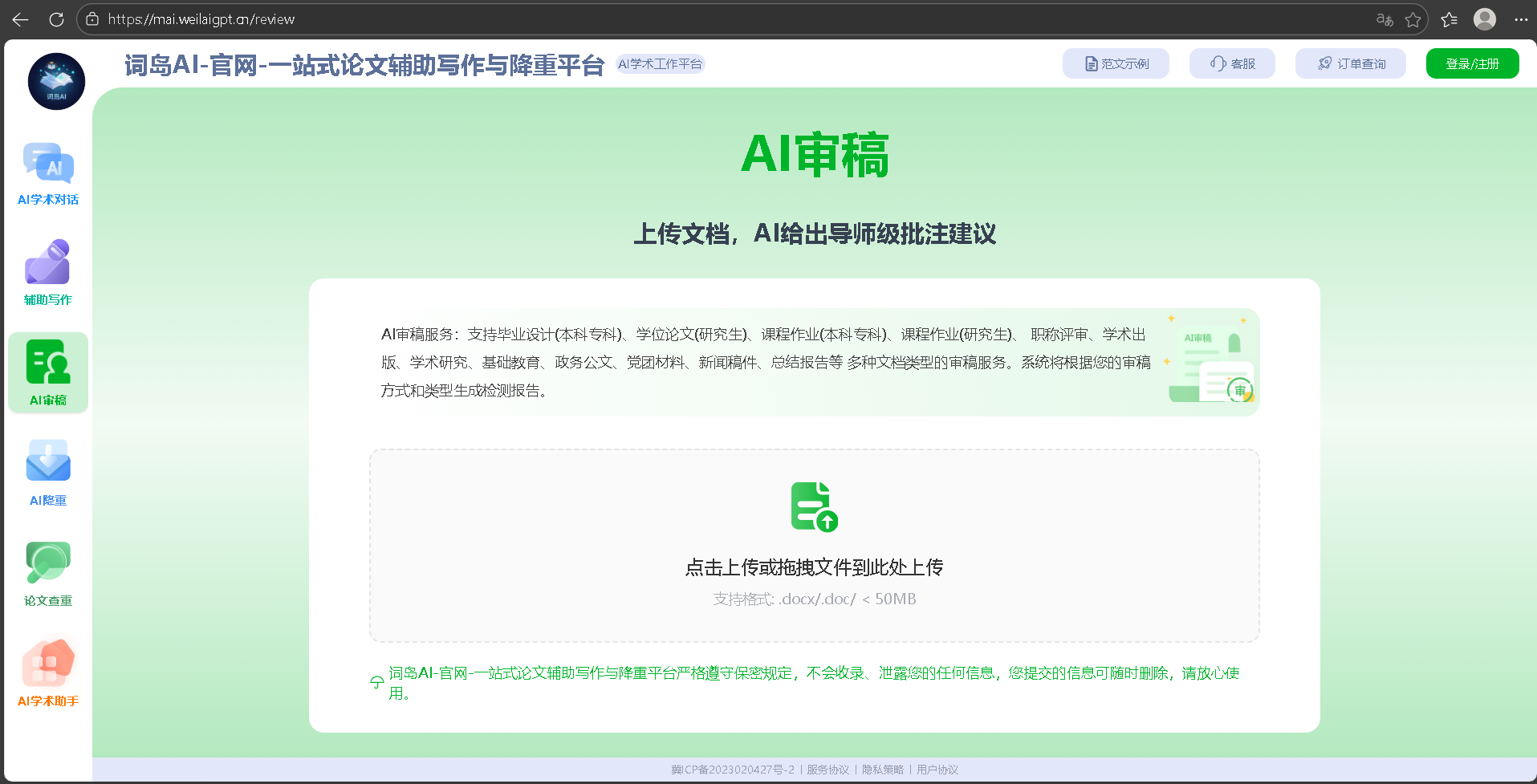Image resolution: width=1537 pixels, height=784 pixels.
Task: Open the AI降重 sidebar tool
Action: pyautogui.click(x=48, y=461)
